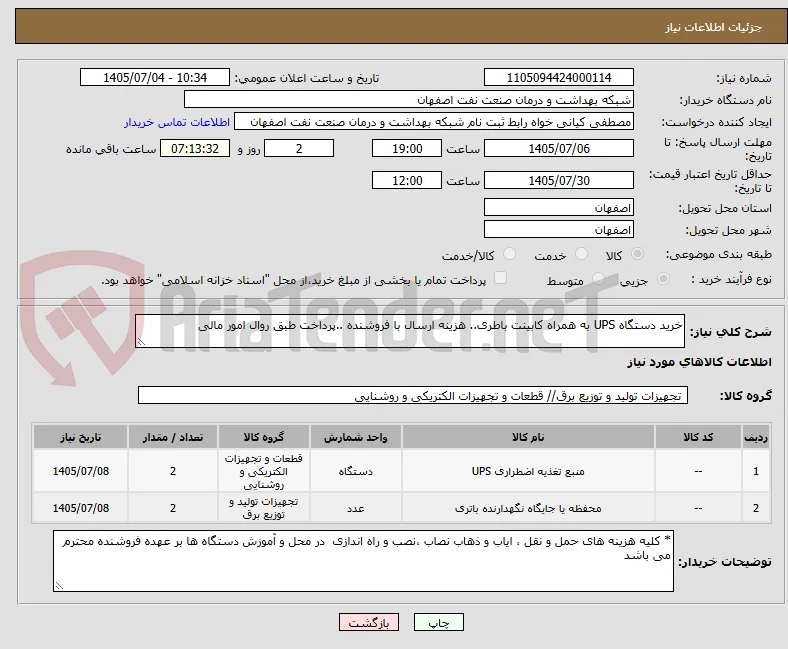
Task: Click the تجهیزات تولید و توزیع برق cell
Action: point(264,508)
